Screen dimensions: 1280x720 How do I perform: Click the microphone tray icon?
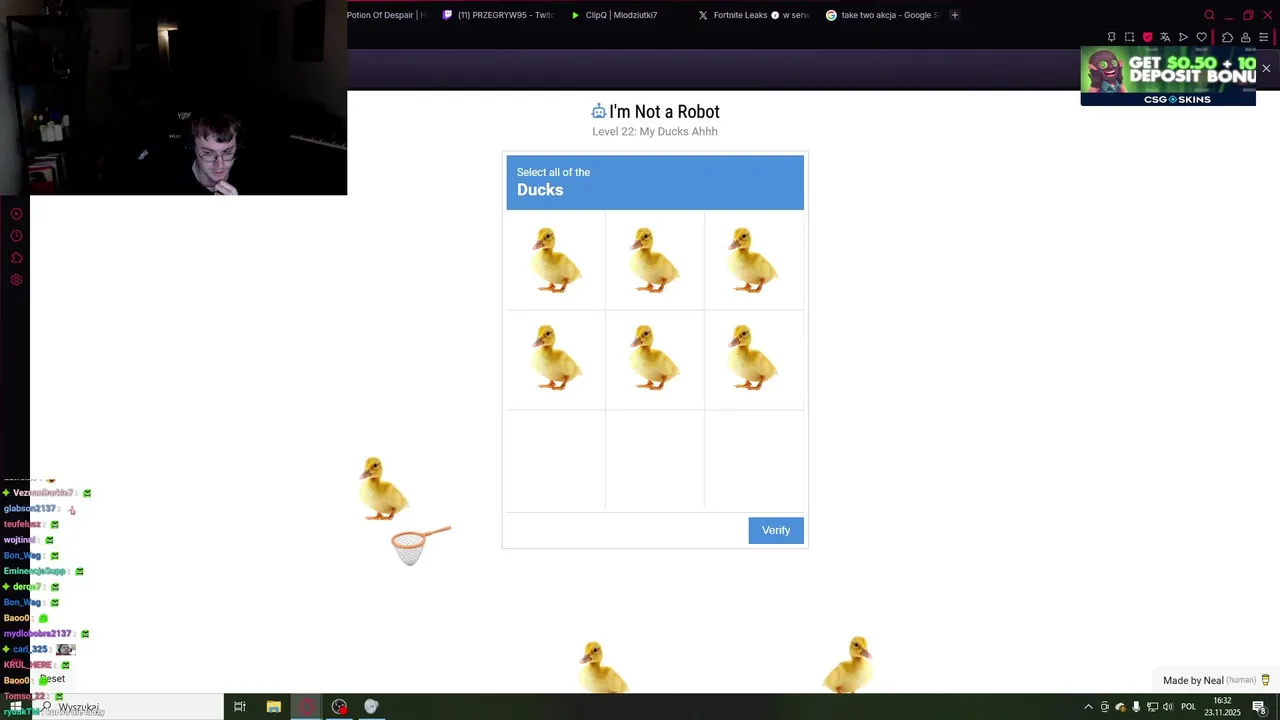click(1136, 707)
